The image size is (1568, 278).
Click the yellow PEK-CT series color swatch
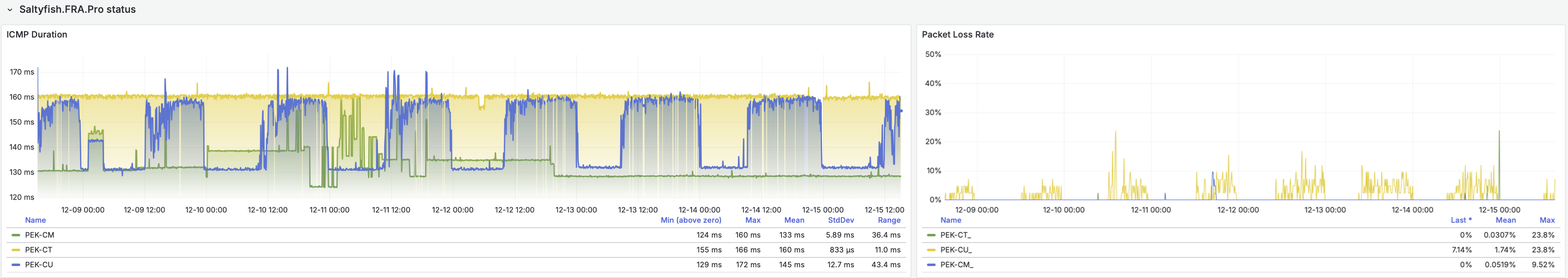coord(16,250)
